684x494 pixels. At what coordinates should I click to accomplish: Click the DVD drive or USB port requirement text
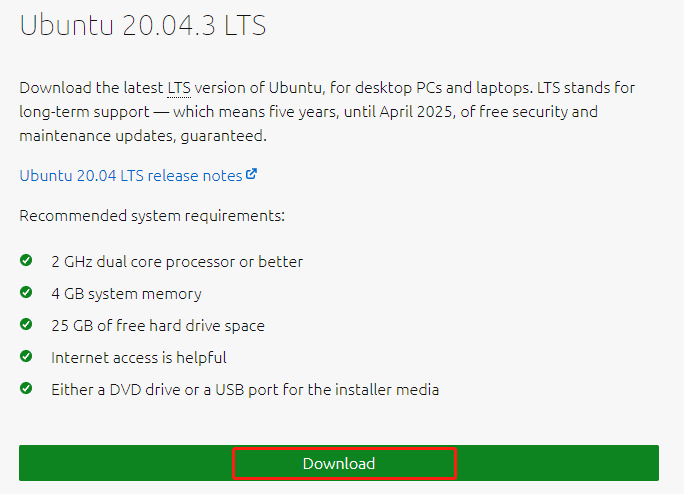coord(245,390)
